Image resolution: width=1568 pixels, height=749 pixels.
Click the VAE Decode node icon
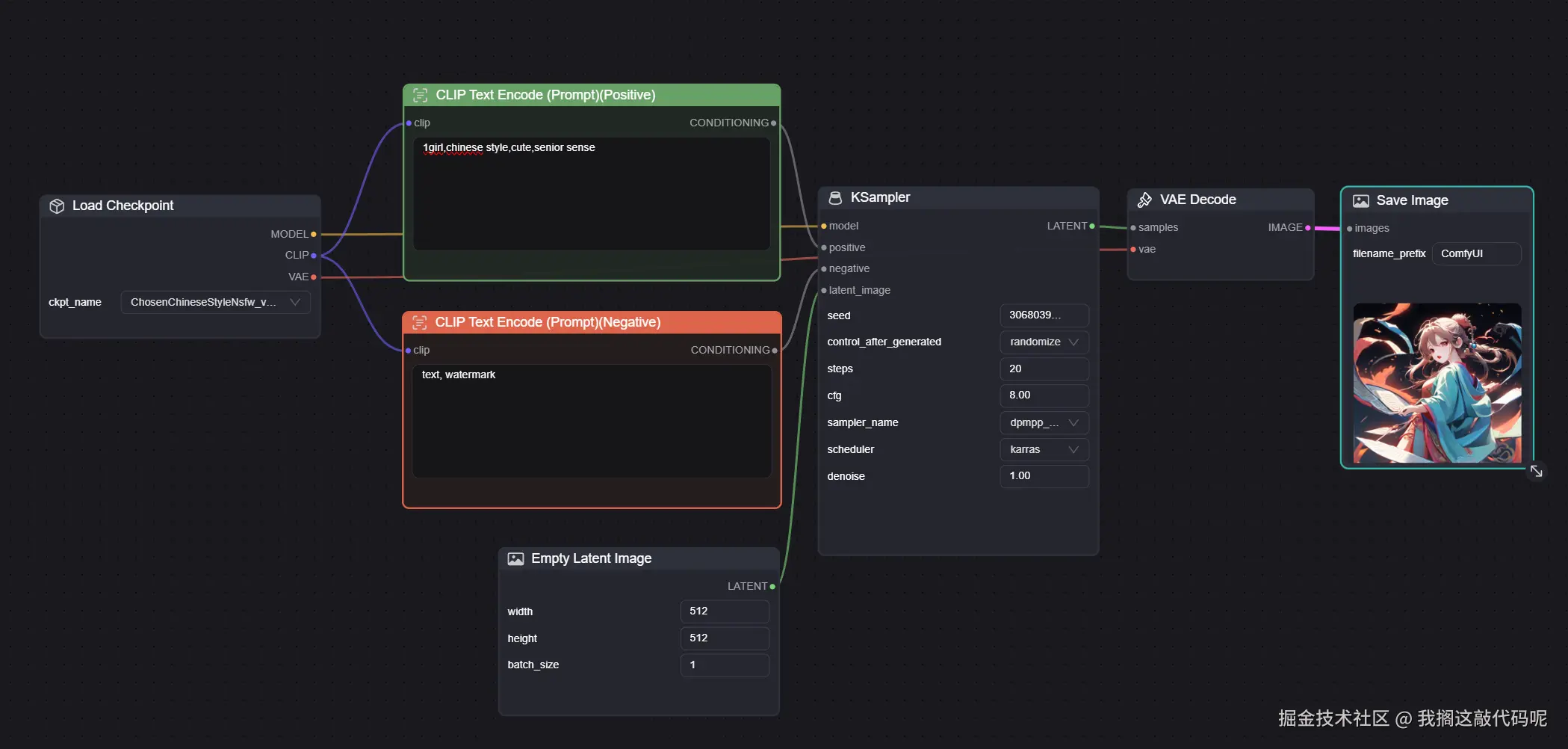[x=1144, y=200]
